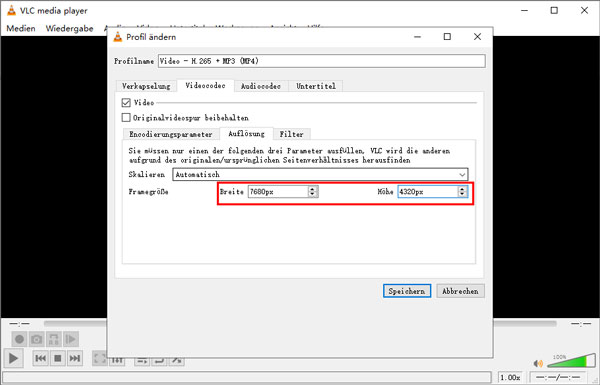The image size is (600, 385).
Task: Increase Breite value with up arrow
Action: [x=313, y=189]
